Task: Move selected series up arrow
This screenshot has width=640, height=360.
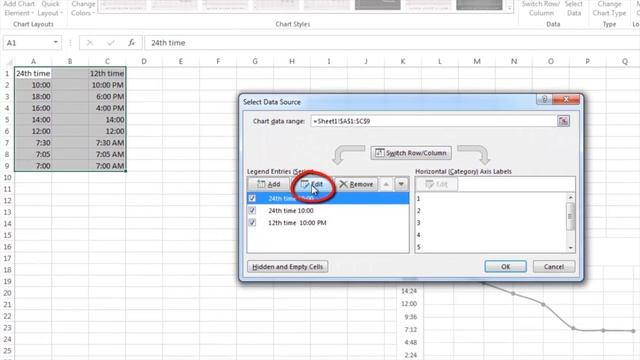Action: (x=386, y=184)
